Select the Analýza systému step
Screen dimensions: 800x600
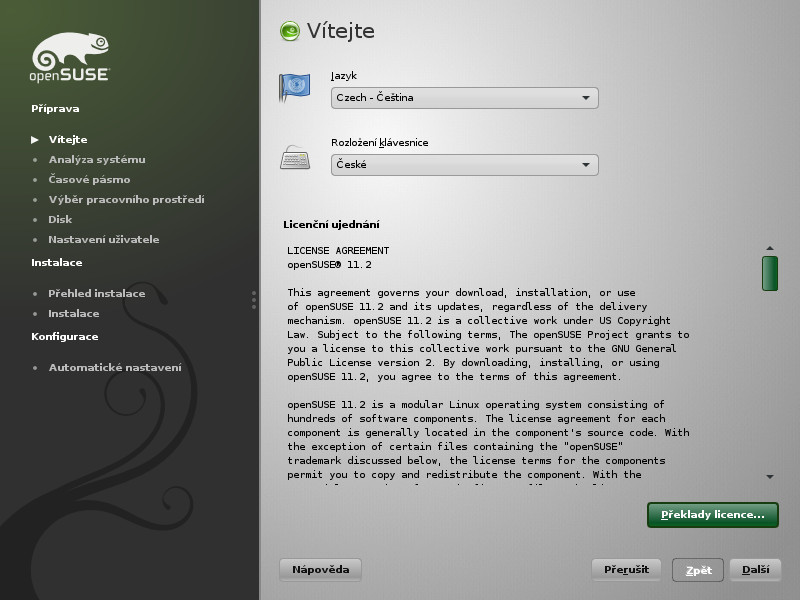[x=97, y=160]
